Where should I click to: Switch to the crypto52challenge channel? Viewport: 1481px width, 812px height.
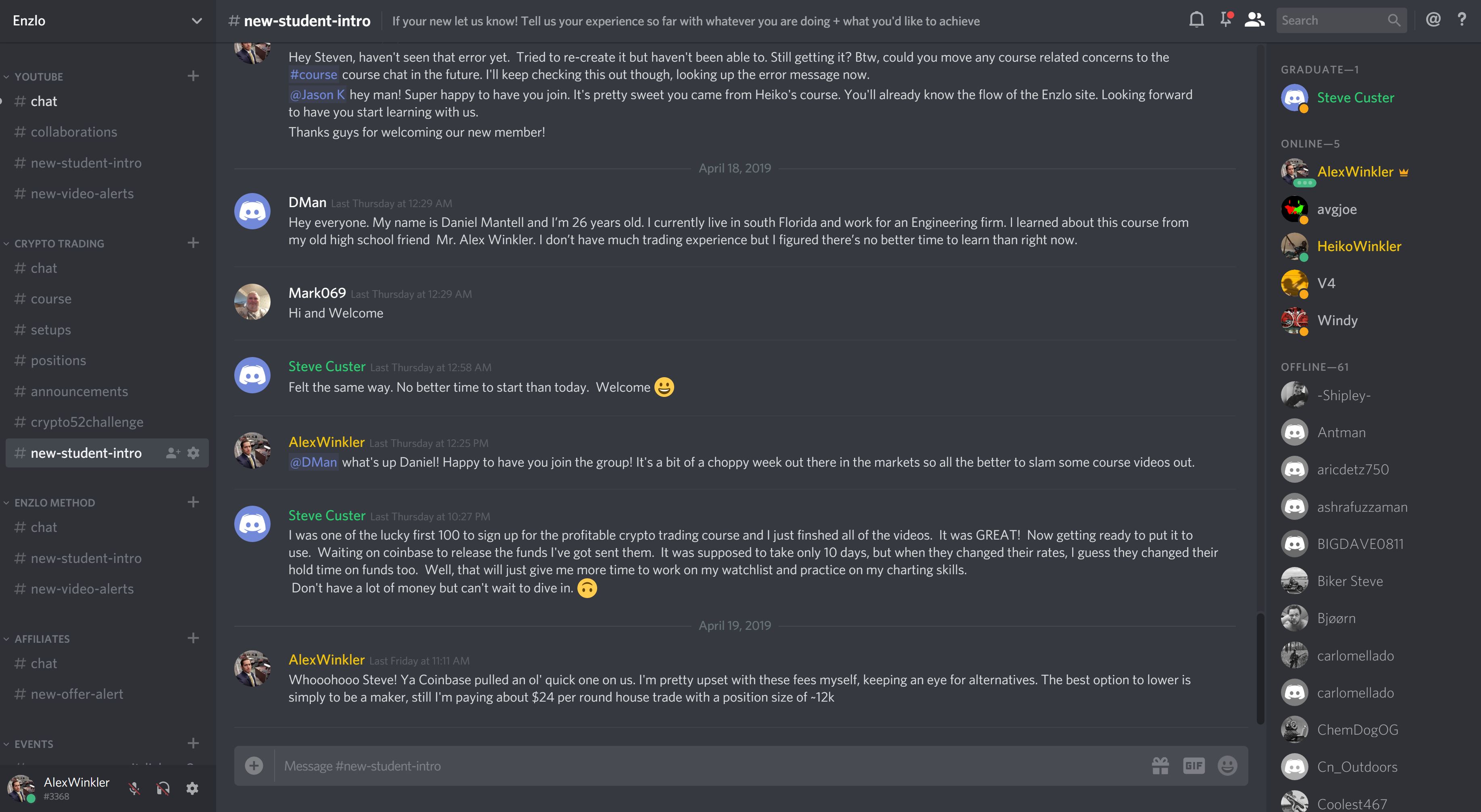(x=87, y=422)
